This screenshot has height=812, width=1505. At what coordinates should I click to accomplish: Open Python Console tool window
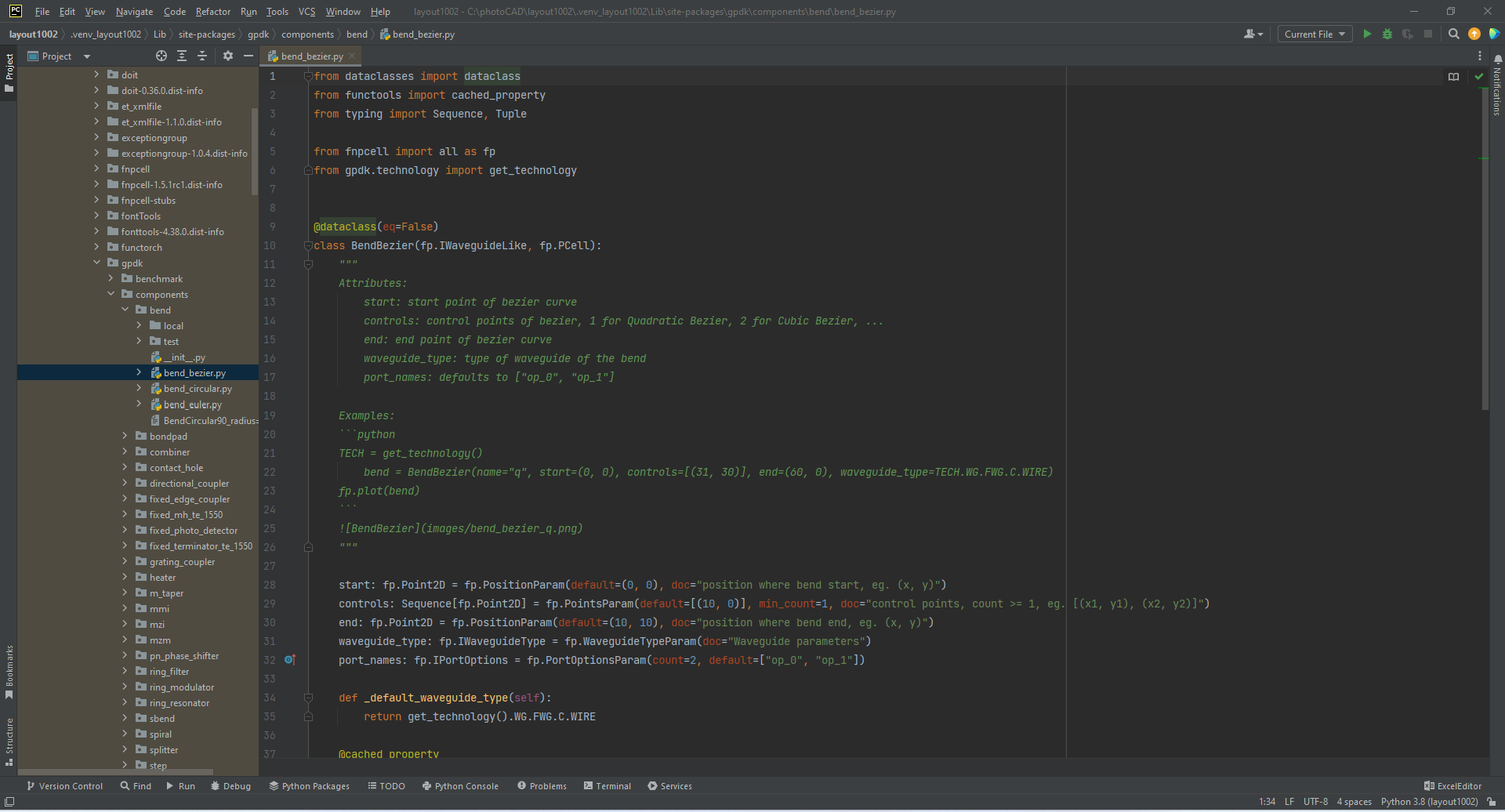(460, 786)
